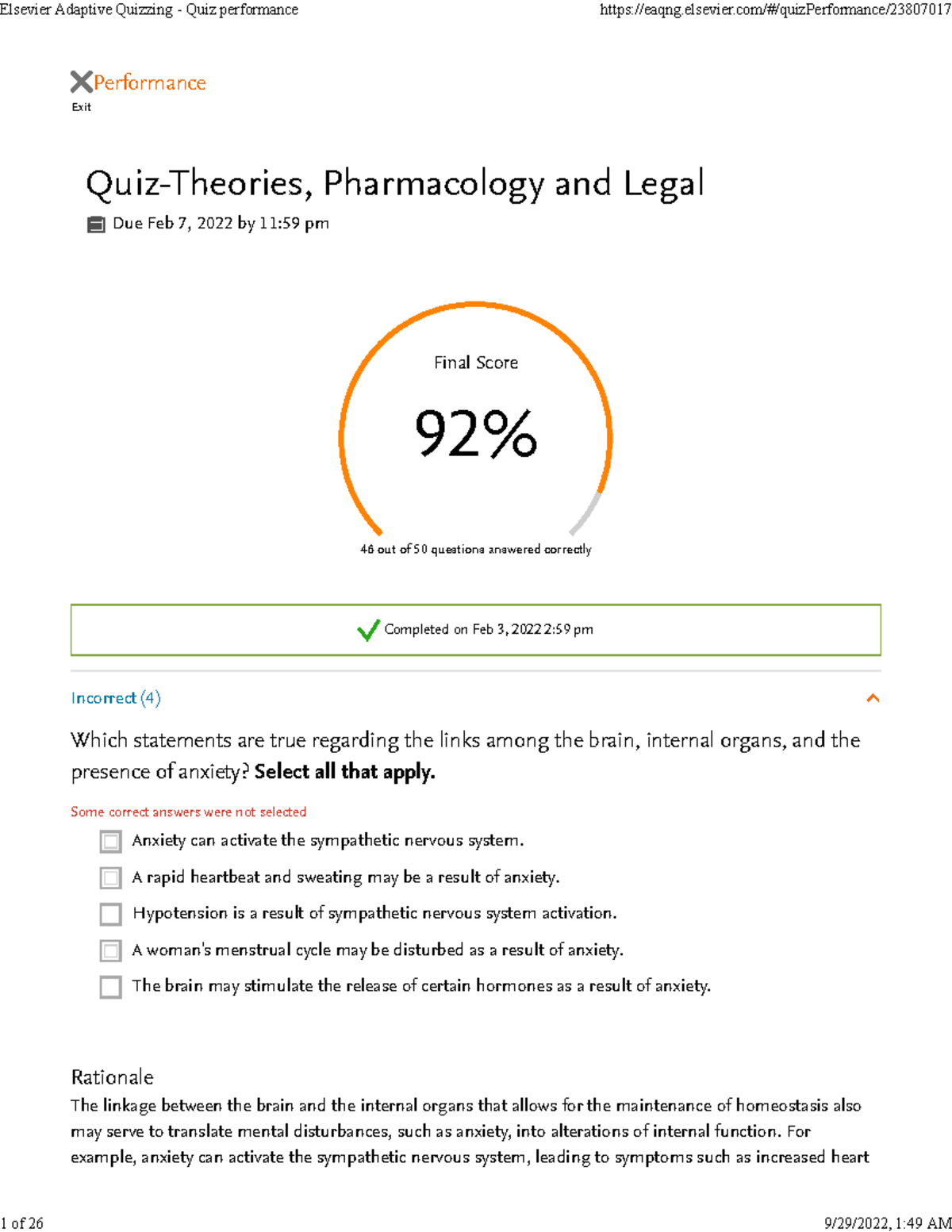Select the checkmark inside the completion banner
952x1232 pixels.
tap(367, 630)
